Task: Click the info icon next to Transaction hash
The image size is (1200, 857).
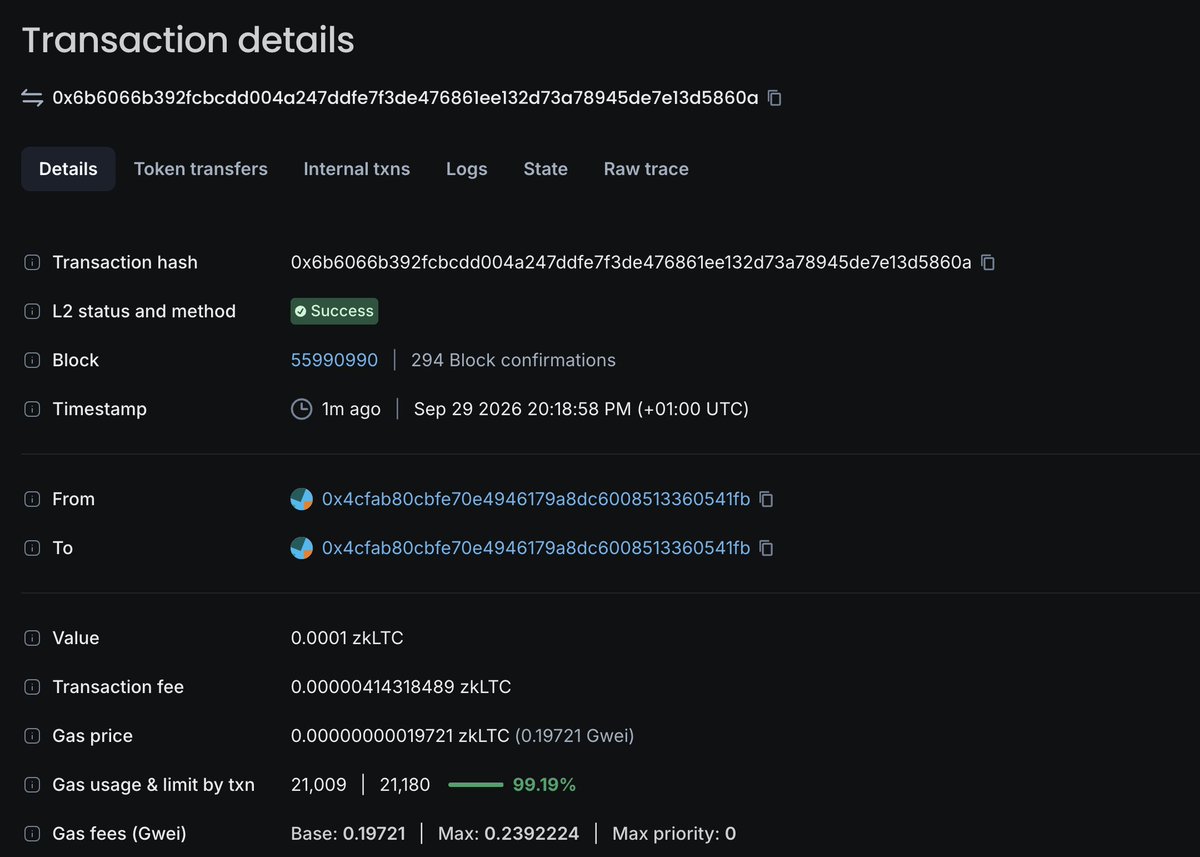Action: pyautogui.click(x=32, y=262)
